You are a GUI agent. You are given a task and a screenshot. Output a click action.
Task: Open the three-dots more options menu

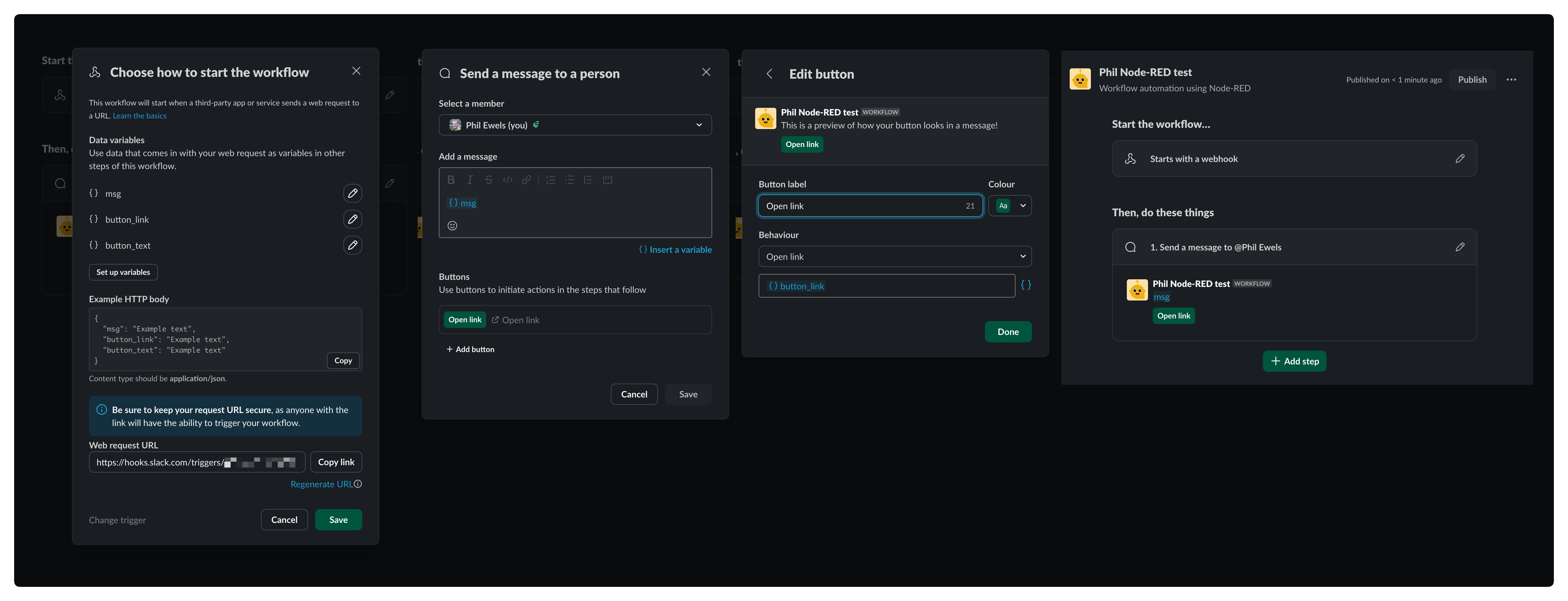[x=1511, y=80]
